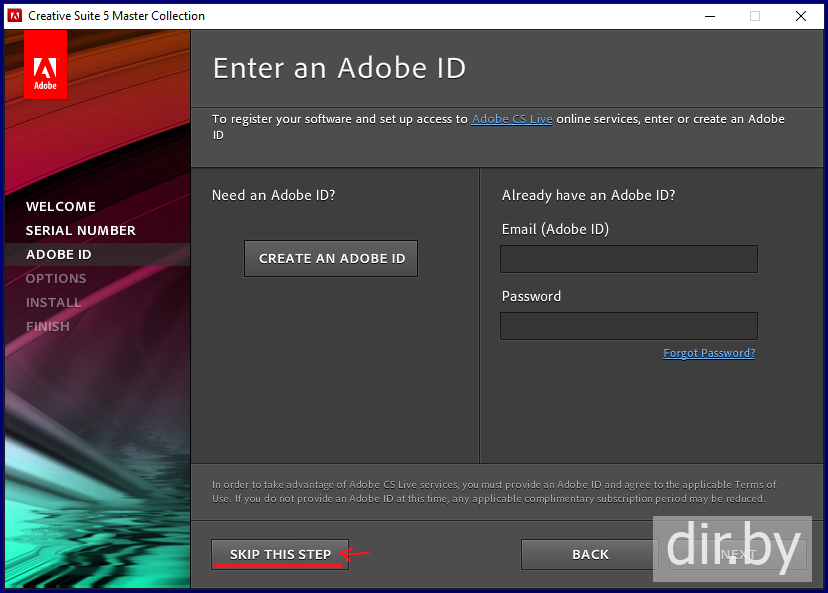Click the Adobe icon in the title bar
828x593 pixels.
15,16
